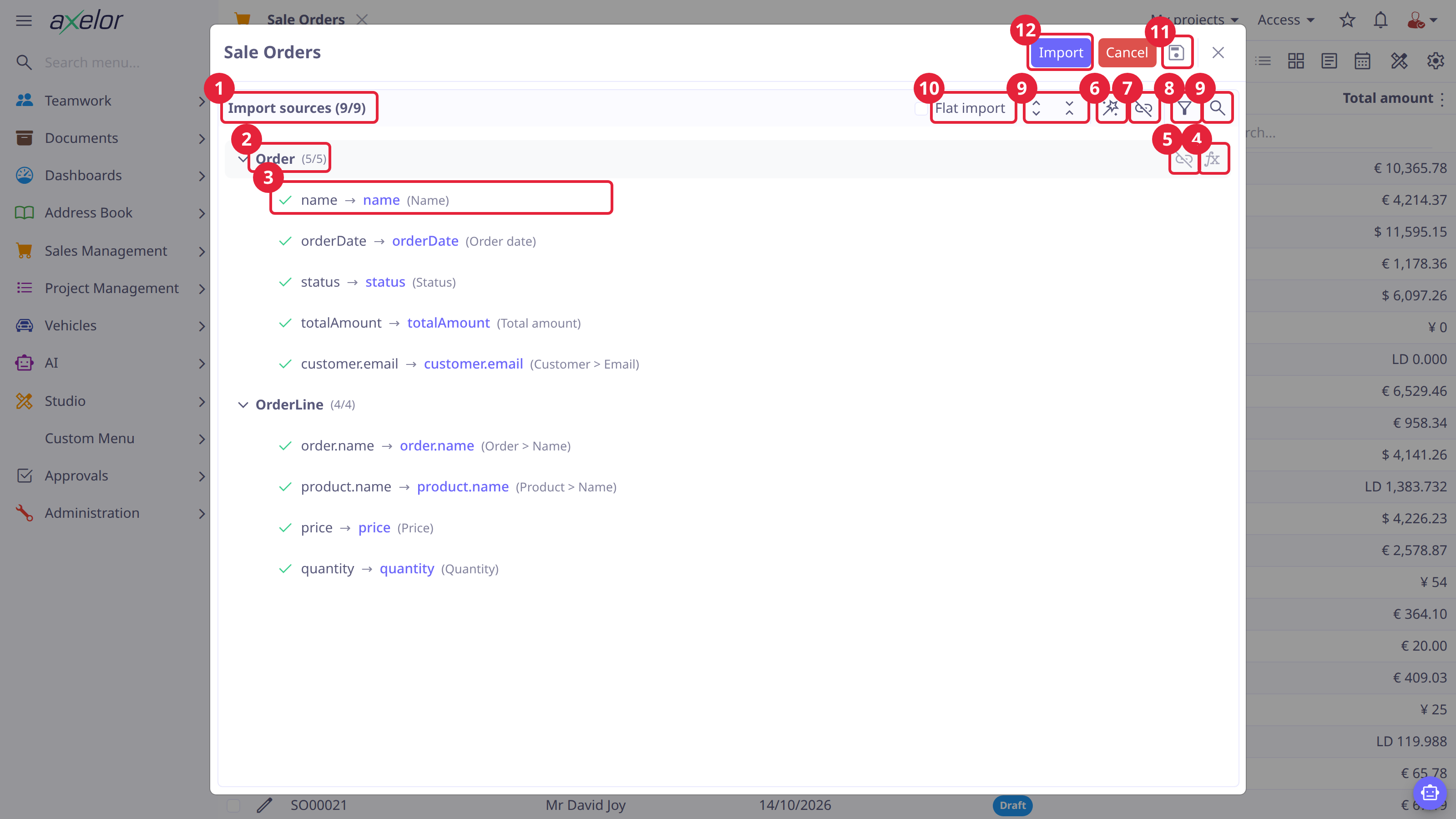
Task: Click the Cancel button
Action: point(1127,53)
